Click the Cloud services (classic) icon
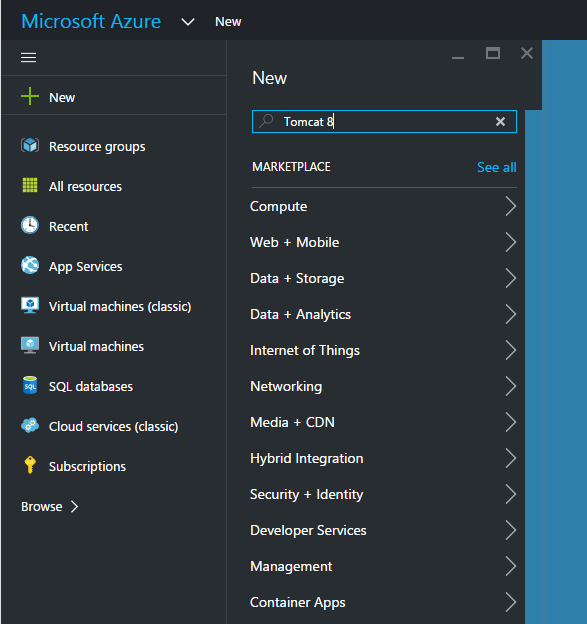Viewport: 587px width, 624px height. click(x=30, y=425)
